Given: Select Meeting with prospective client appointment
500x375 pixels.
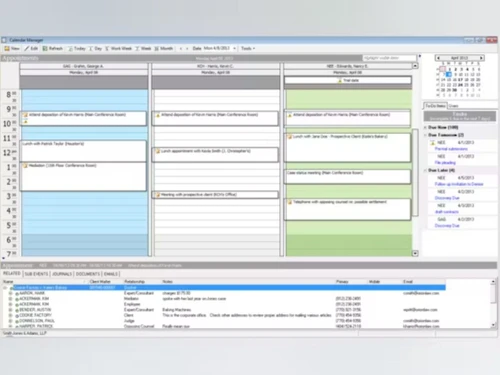Looking at the screenshot, I should click(x=215, y=195).
